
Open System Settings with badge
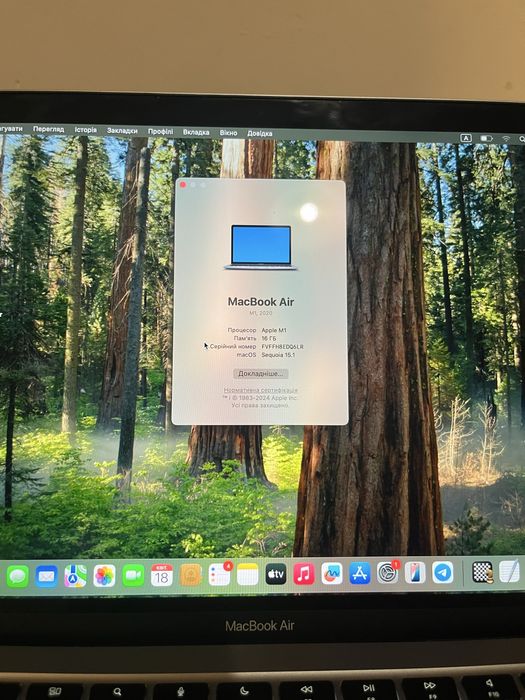(388, 573)
